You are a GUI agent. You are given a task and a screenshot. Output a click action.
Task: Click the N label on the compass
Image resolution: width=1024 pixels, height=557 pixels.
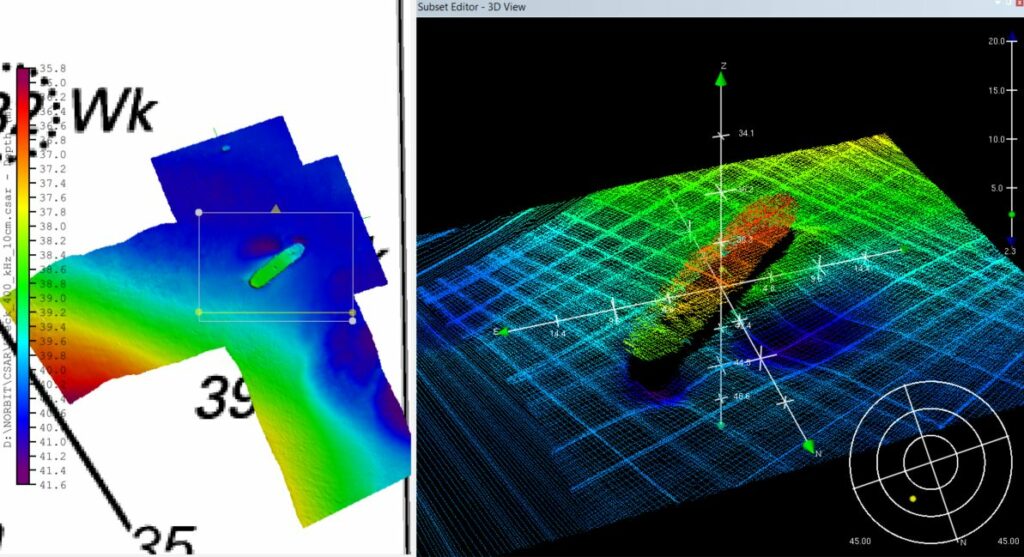pyautogui.click(x=963, y=543)
